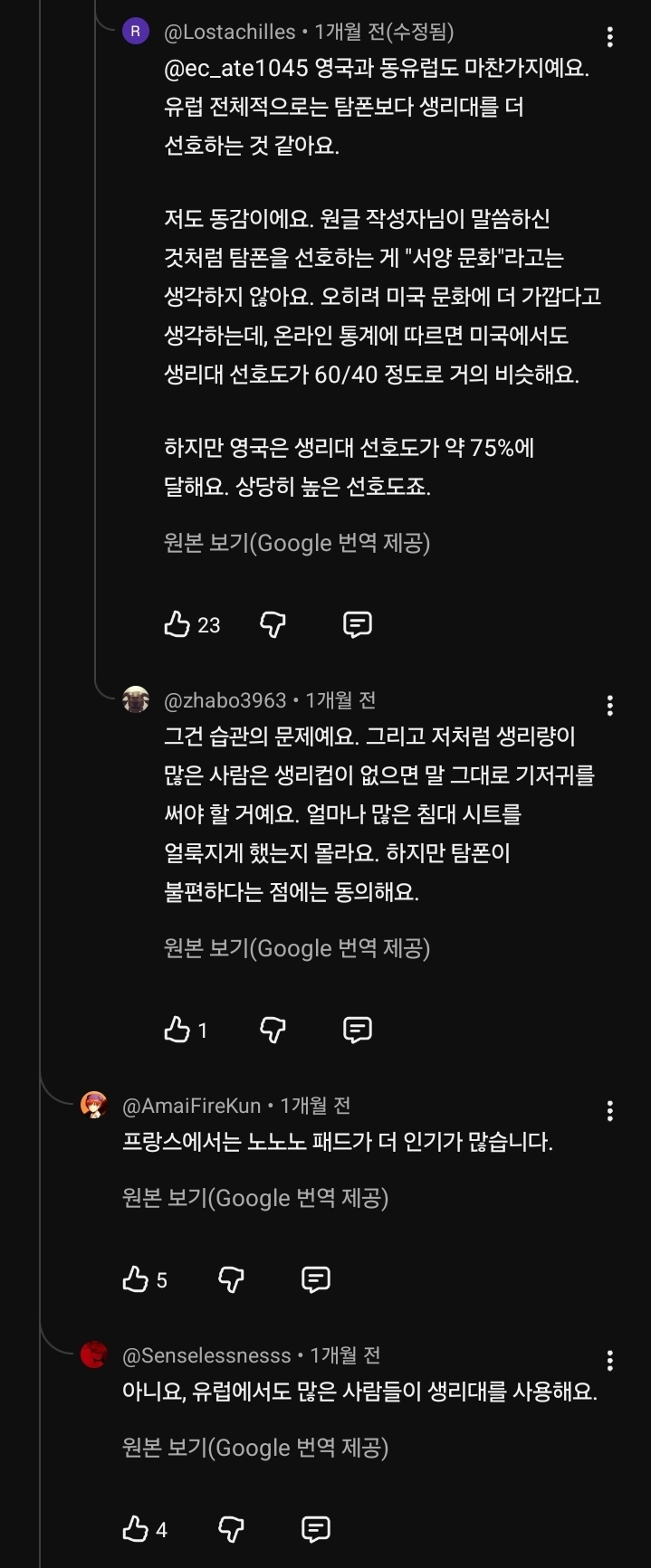Select the reply bubble icon under @AmaiFireKun's comment
Image resolution: width=651 pixels, height=1568 pixels.
315,1278
